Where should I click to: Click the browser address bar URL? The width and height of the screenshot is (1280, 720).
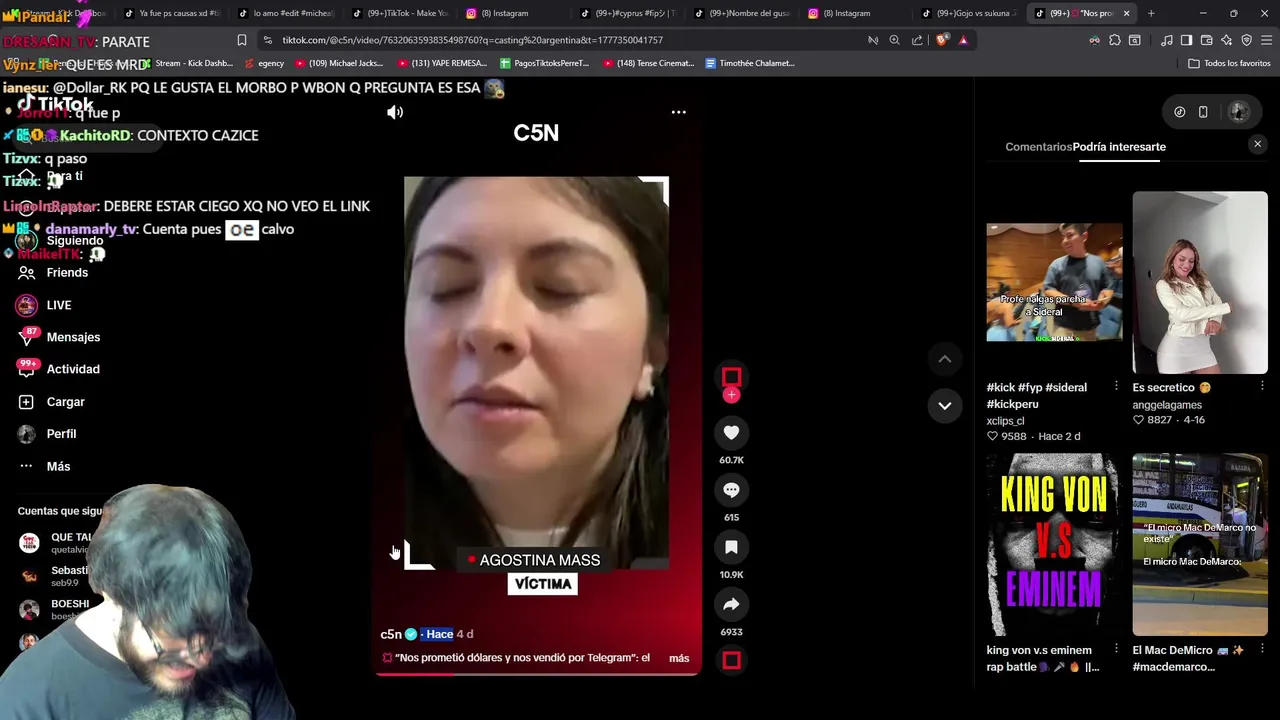click(472, 40)
